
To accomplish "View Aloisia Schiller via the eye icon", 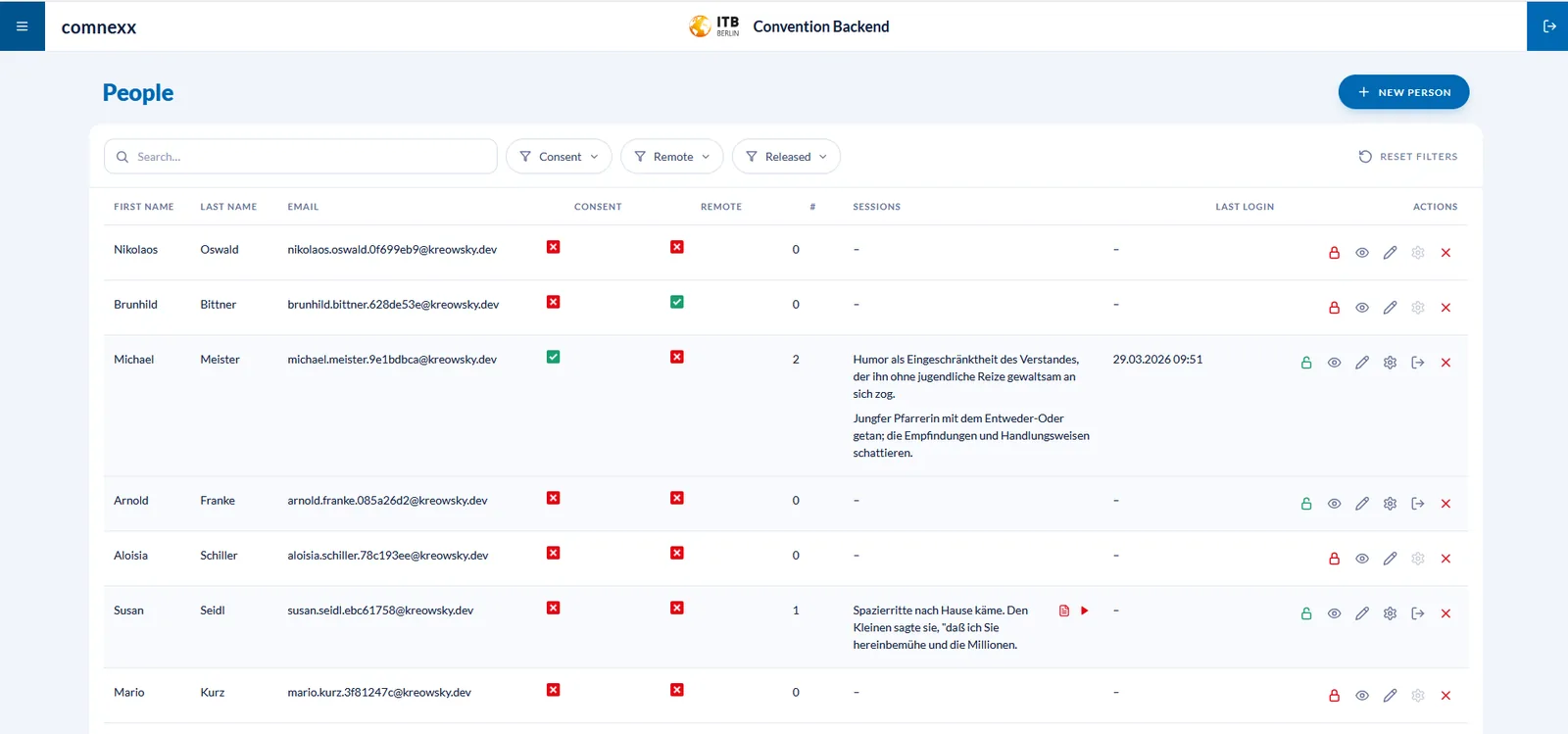I will pos(1362,559).
